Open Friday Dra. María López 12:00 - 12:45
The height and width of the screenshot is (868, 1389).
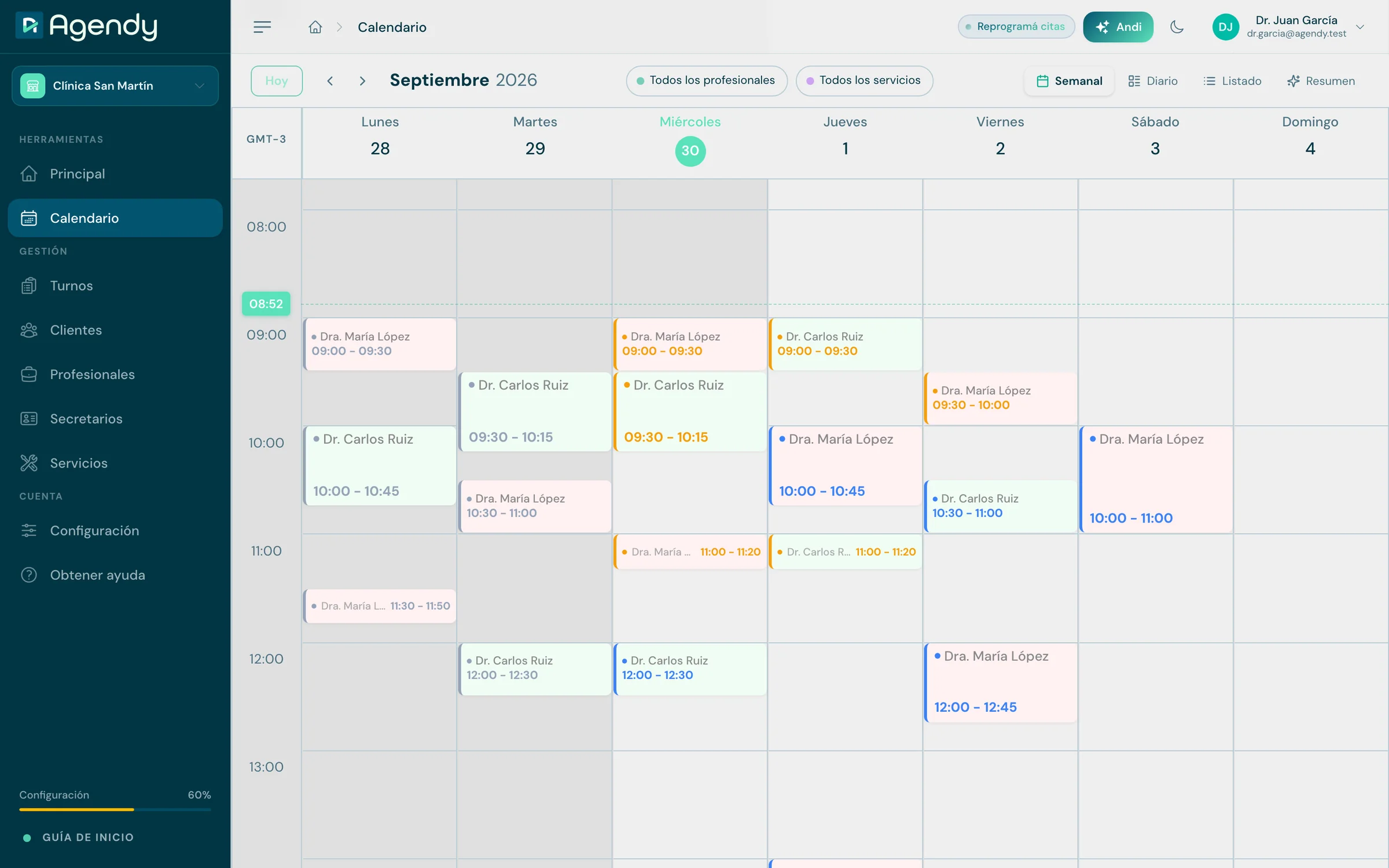[1001, 682]
